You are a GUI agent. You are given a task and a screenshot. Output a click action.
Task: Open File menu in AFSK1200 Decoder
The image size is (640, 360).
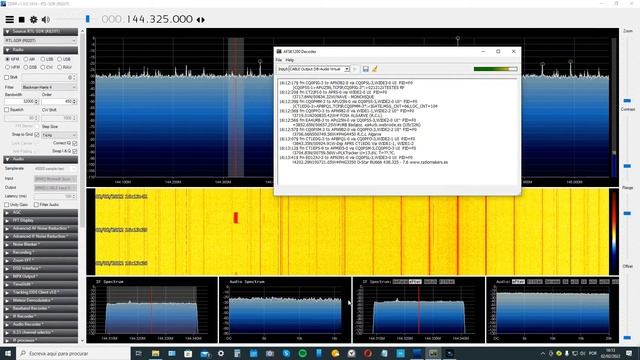pos(279,60)
